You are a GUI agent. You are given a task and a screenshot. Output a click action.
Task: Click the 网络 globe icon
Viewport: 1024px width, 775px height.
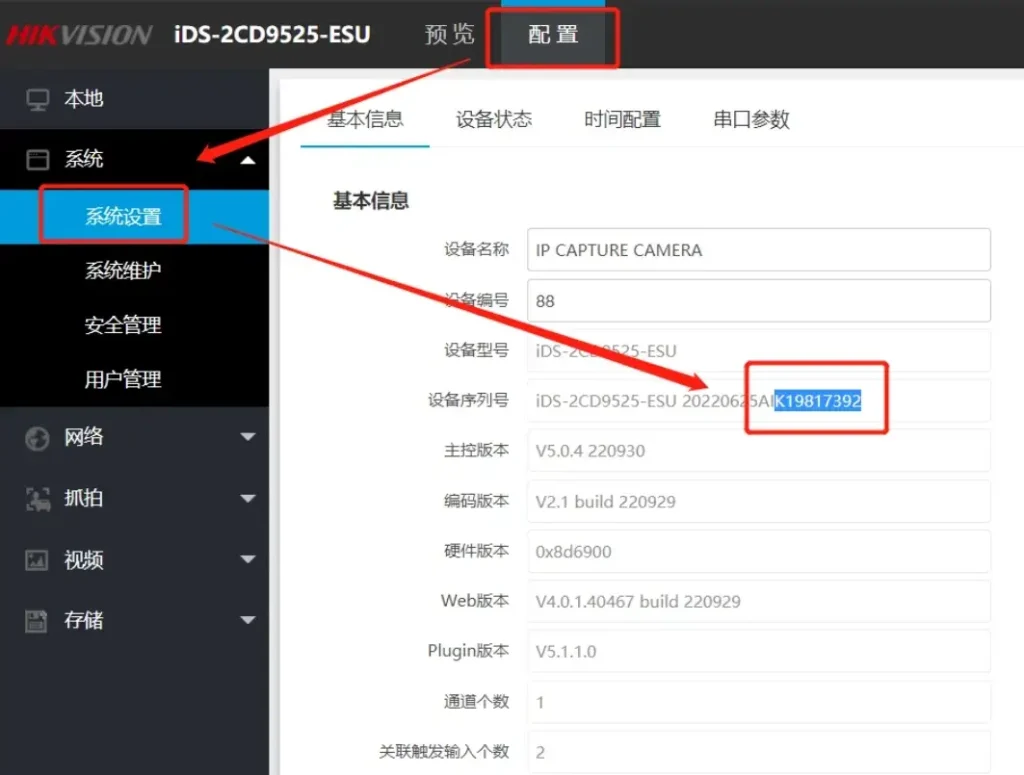(x=36, y=438)
